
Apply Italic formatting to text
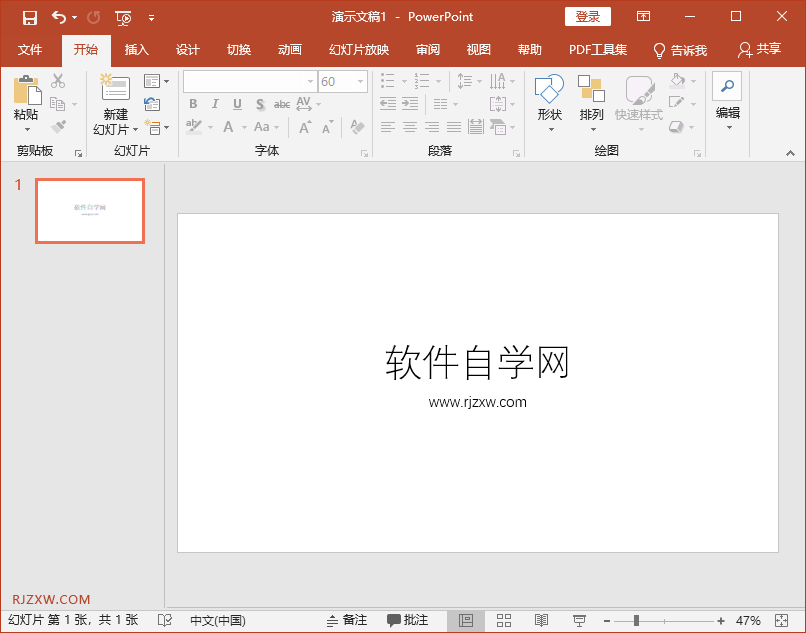214,104
